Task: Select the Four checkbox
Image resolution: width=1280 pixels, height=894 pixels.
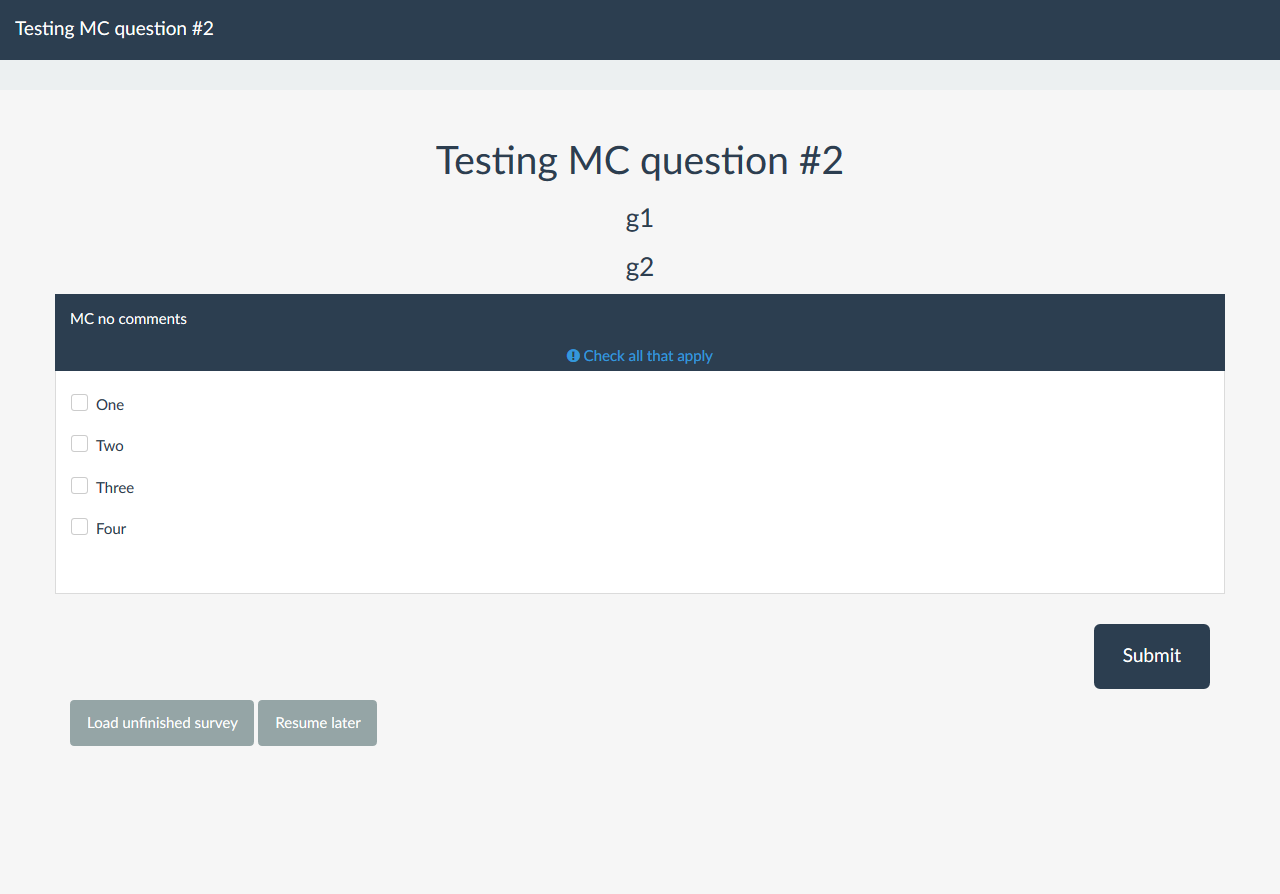Action: coord(80,527)
